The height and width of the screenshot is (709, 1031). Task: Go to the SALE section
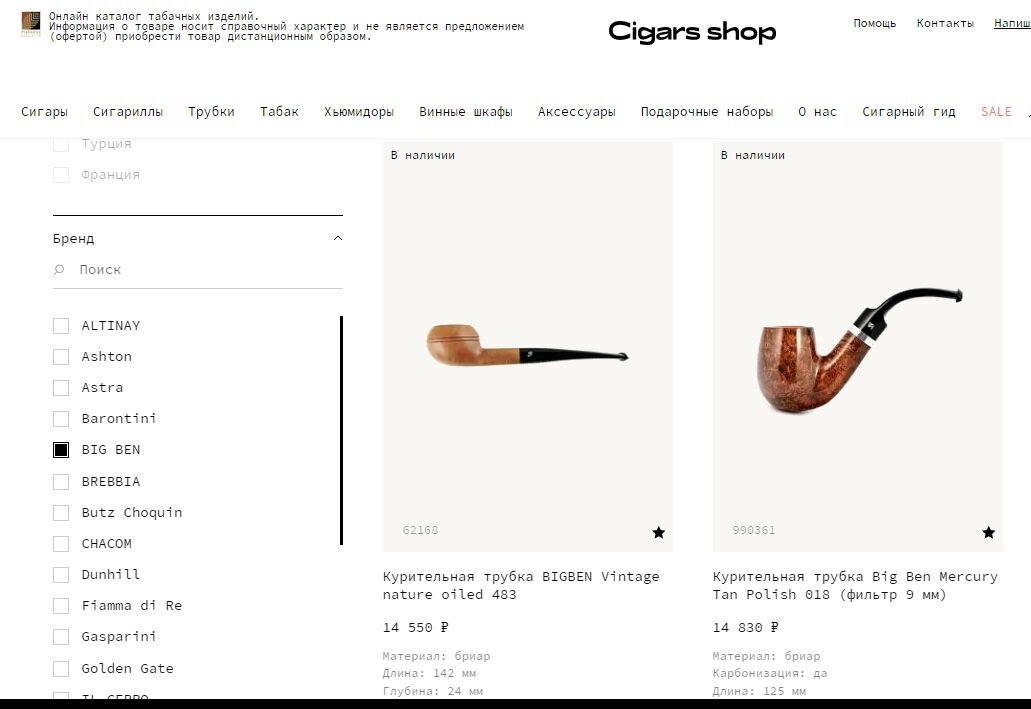996,112
